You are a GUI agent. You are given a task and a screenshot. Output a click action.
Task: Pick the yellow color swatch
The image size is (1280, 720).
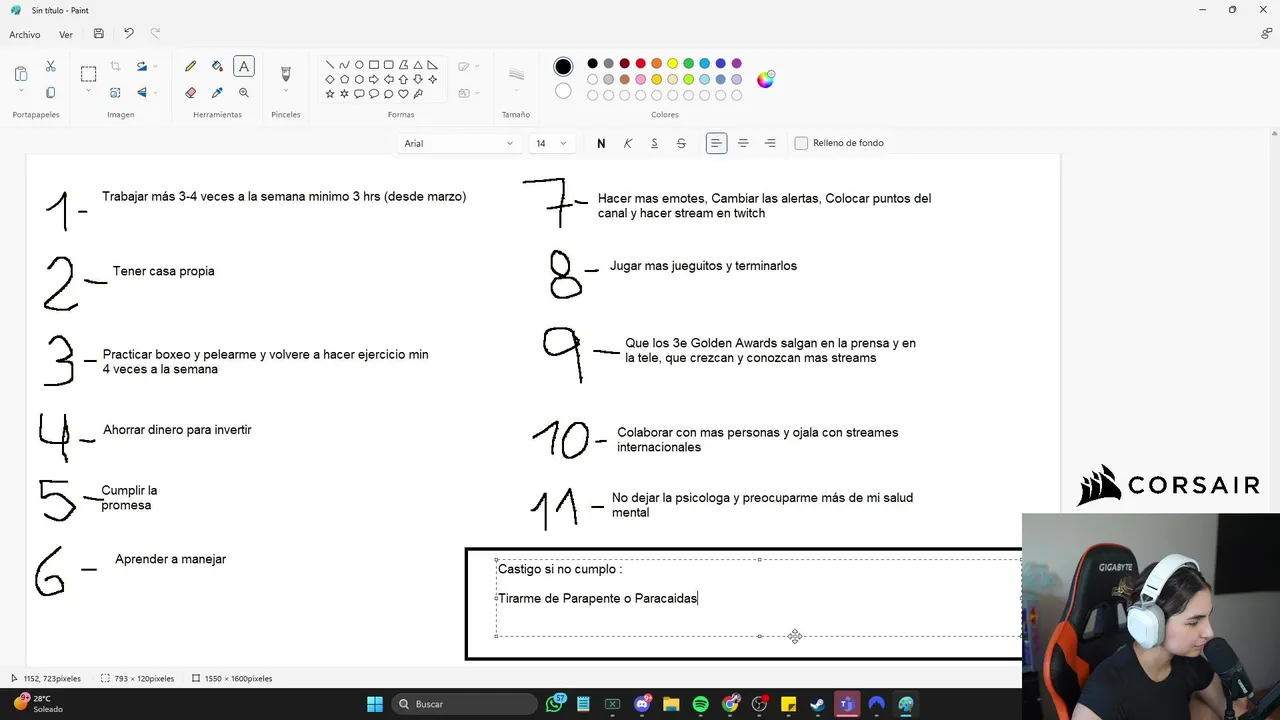(x=673, y=64)
